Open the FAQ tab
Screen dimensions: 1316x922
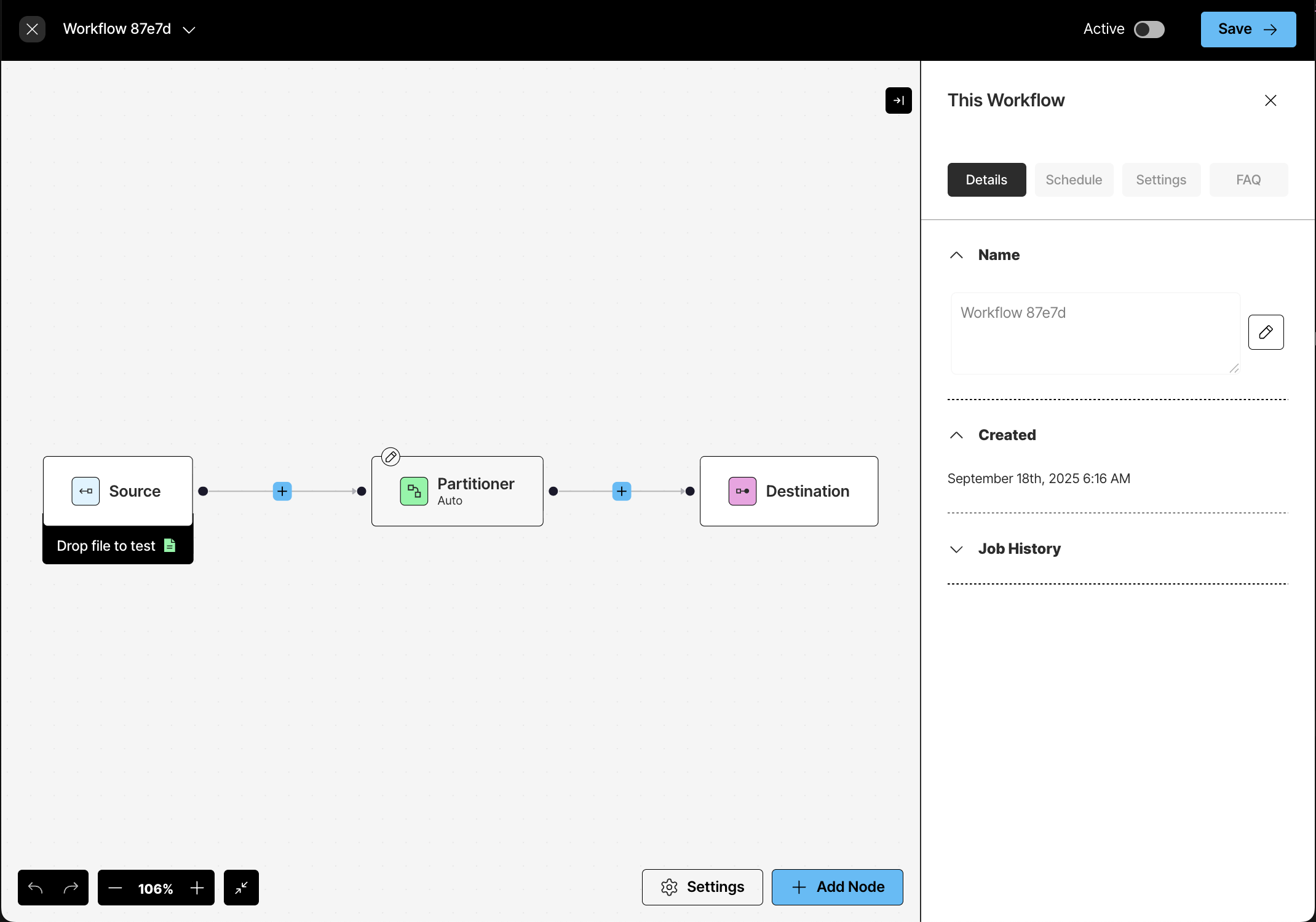tap(1248, 179)
